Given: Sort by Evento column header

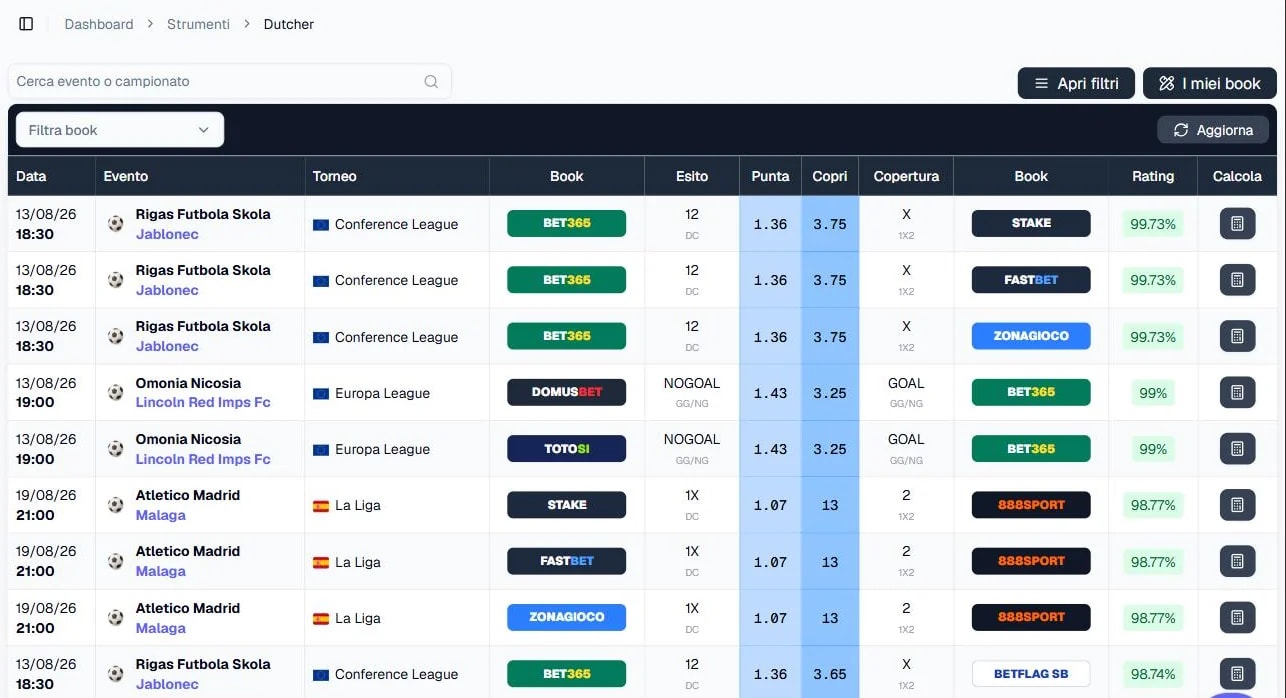Looking at the screenshot, I should tap(126, 176).
